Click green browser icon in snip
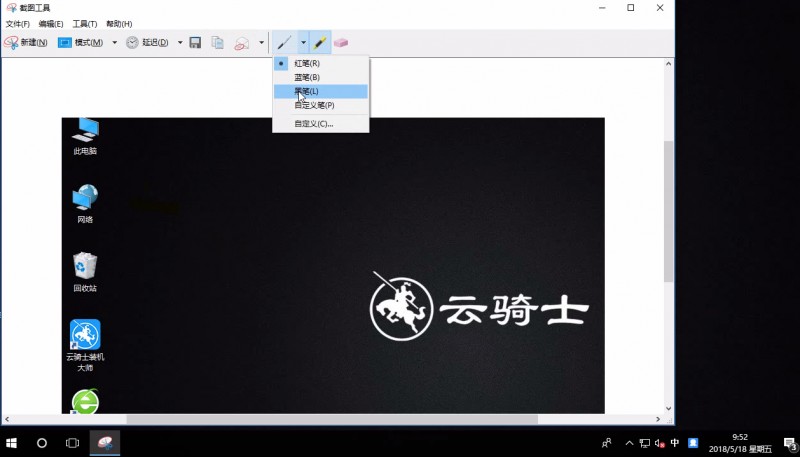The width and height of the screenshot is (800, 457). click(x=85, y=401)
